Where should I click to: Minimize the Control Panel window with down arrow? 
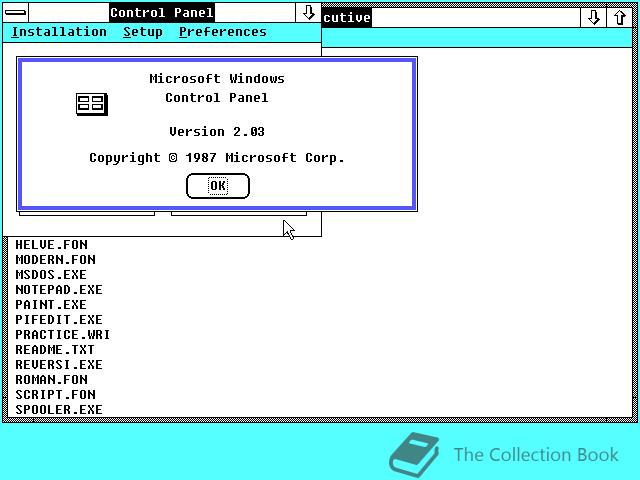(308, 13)
